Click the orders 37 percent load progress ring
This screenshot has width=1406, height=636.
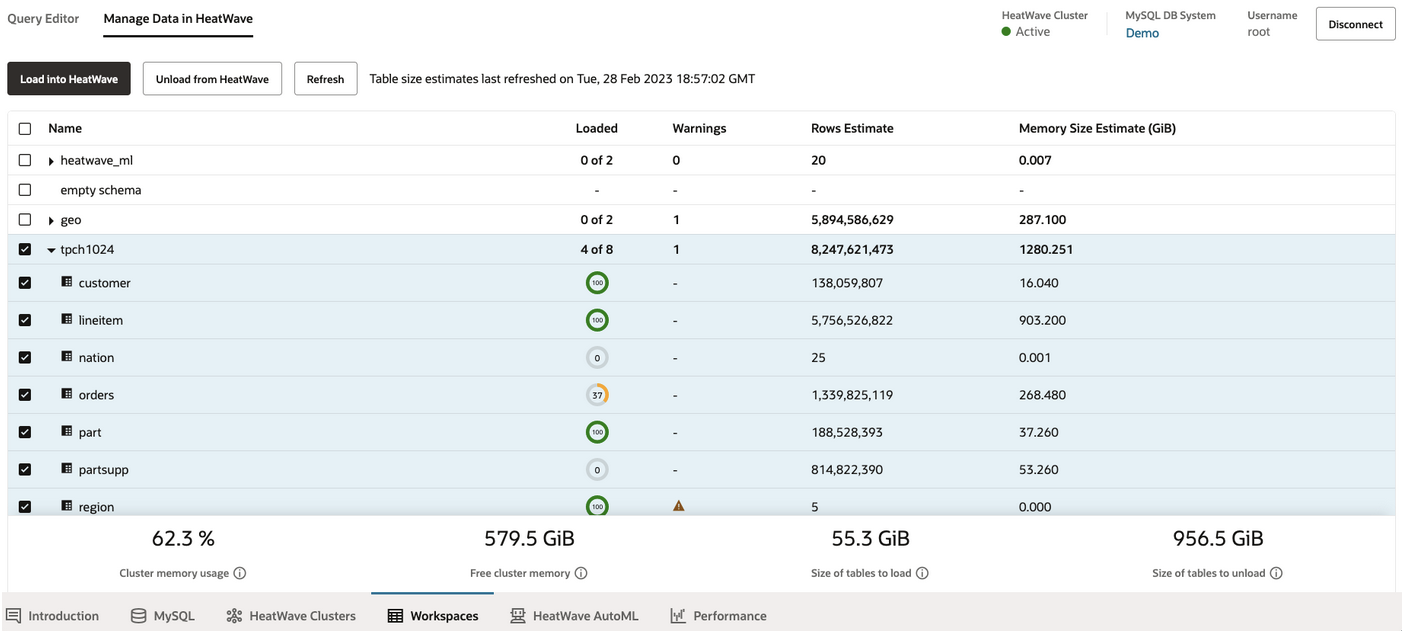(597, 395)
